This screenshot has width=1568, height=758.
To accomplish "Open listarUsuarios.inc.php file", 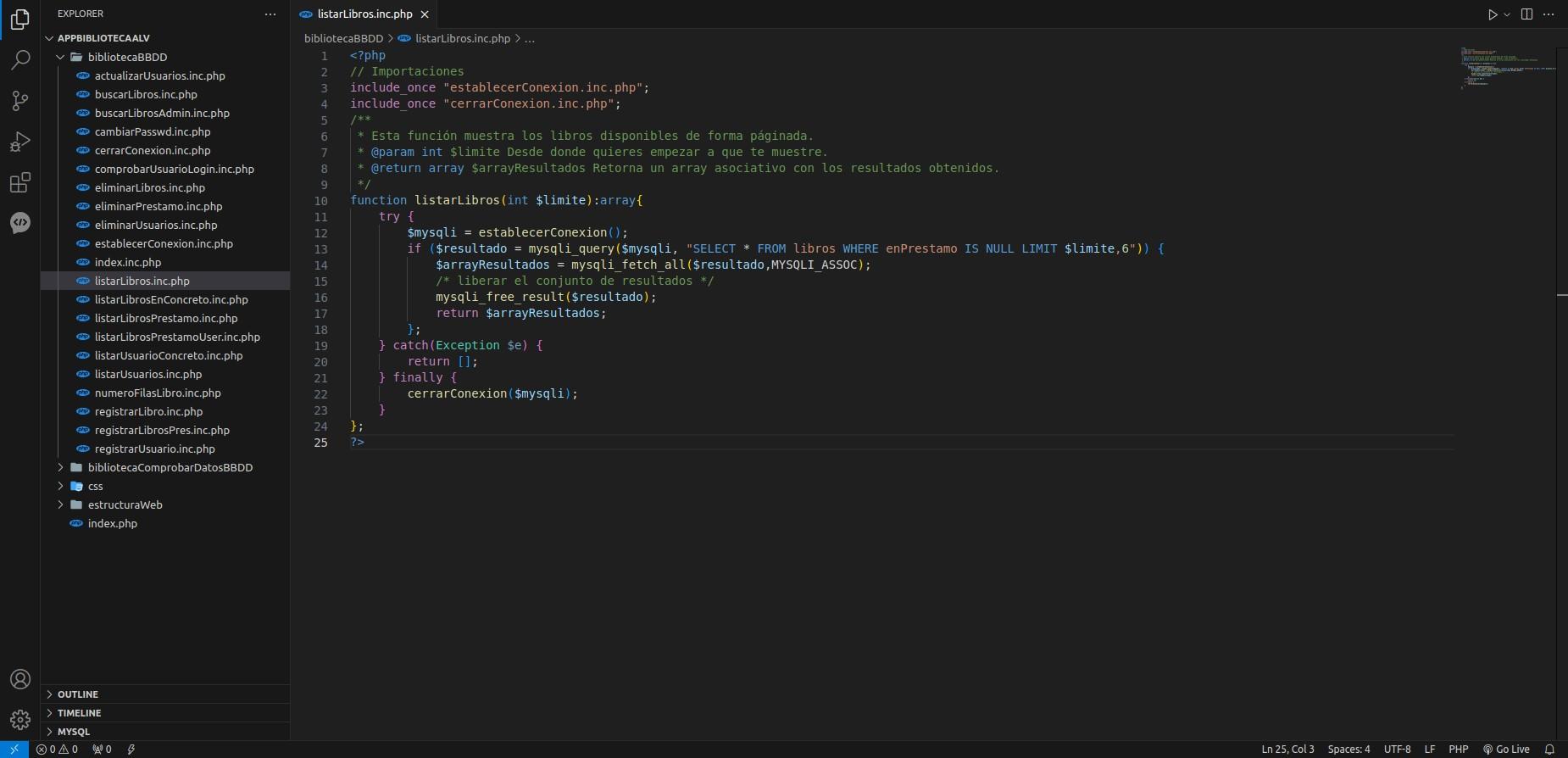I will coord(165,374).
